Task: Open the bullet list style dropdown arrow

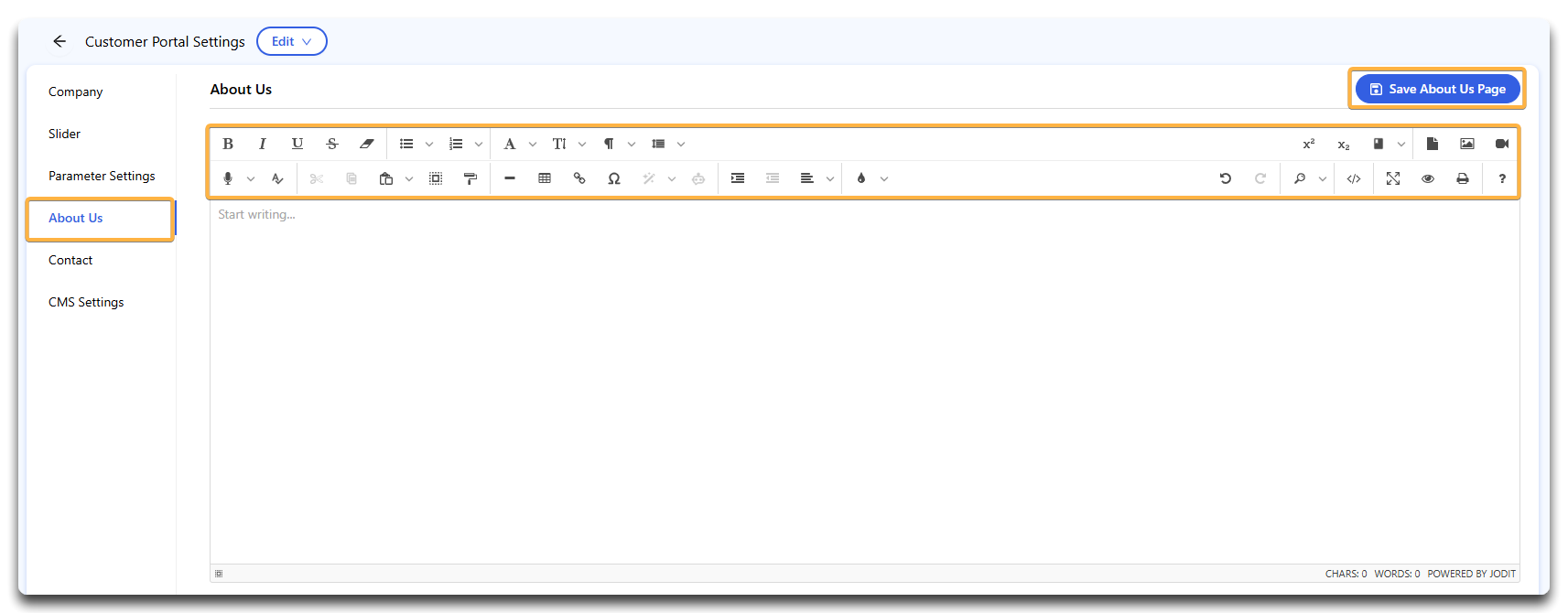Action: coord(429,144)
